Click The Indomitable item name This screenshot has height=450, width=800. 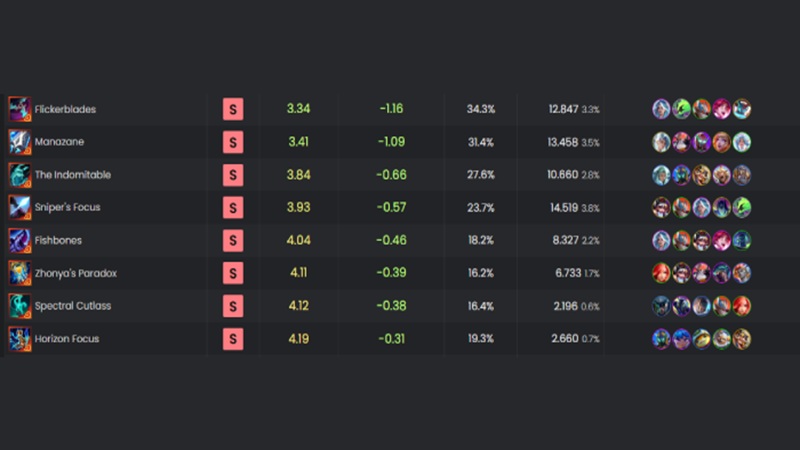coord(73,175)
